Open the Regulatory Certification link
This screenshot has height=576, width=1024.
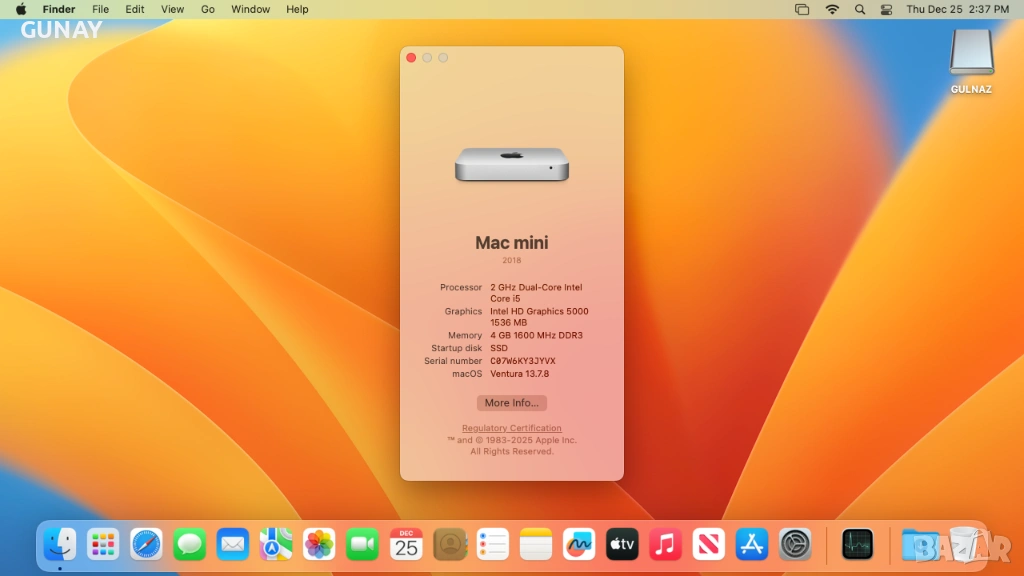tap(511, 428)
